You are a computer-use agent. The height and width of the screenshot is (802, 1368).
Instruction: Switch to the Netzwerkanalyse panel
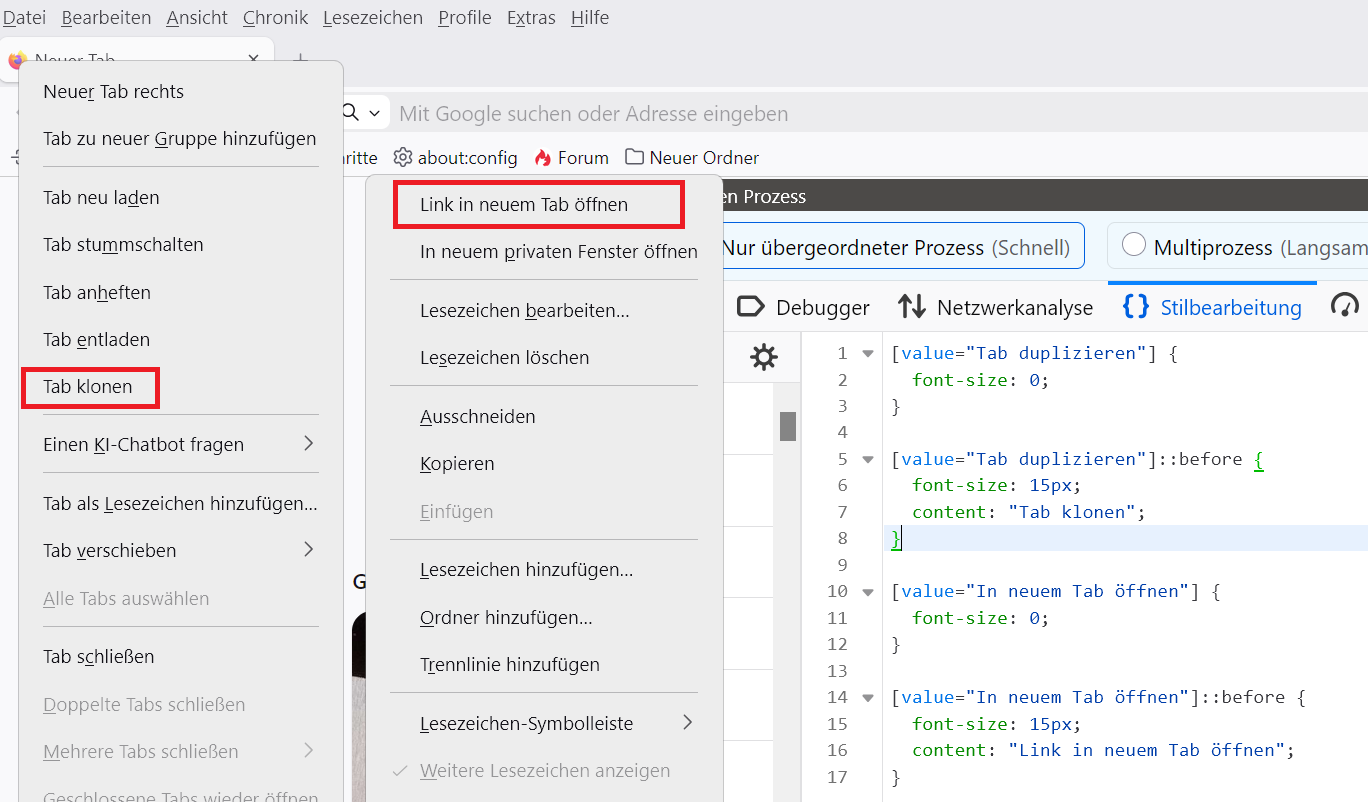995,307
